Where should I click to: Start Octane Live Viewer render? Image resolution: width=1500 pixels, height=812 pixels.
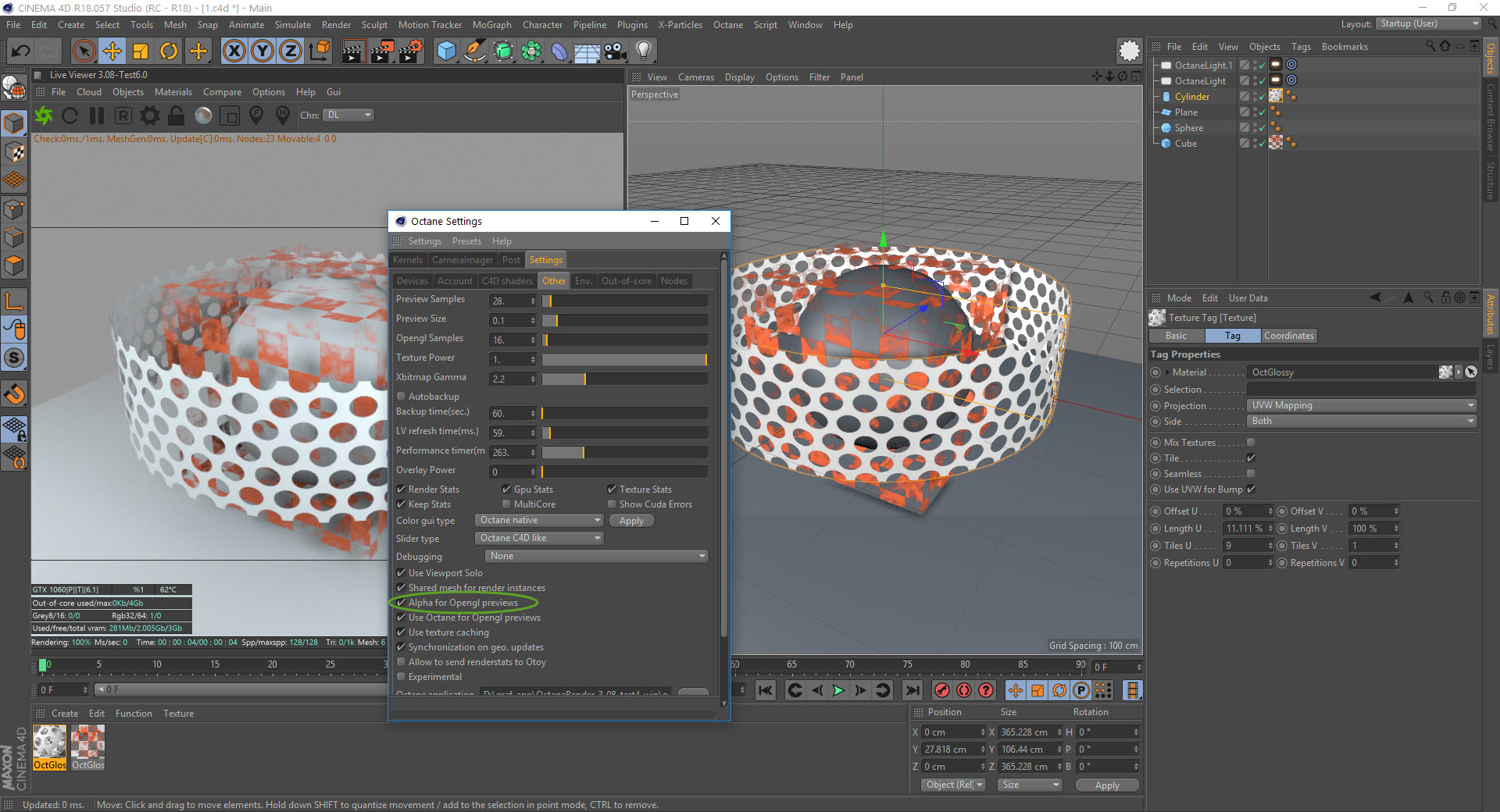coord(44,116)
